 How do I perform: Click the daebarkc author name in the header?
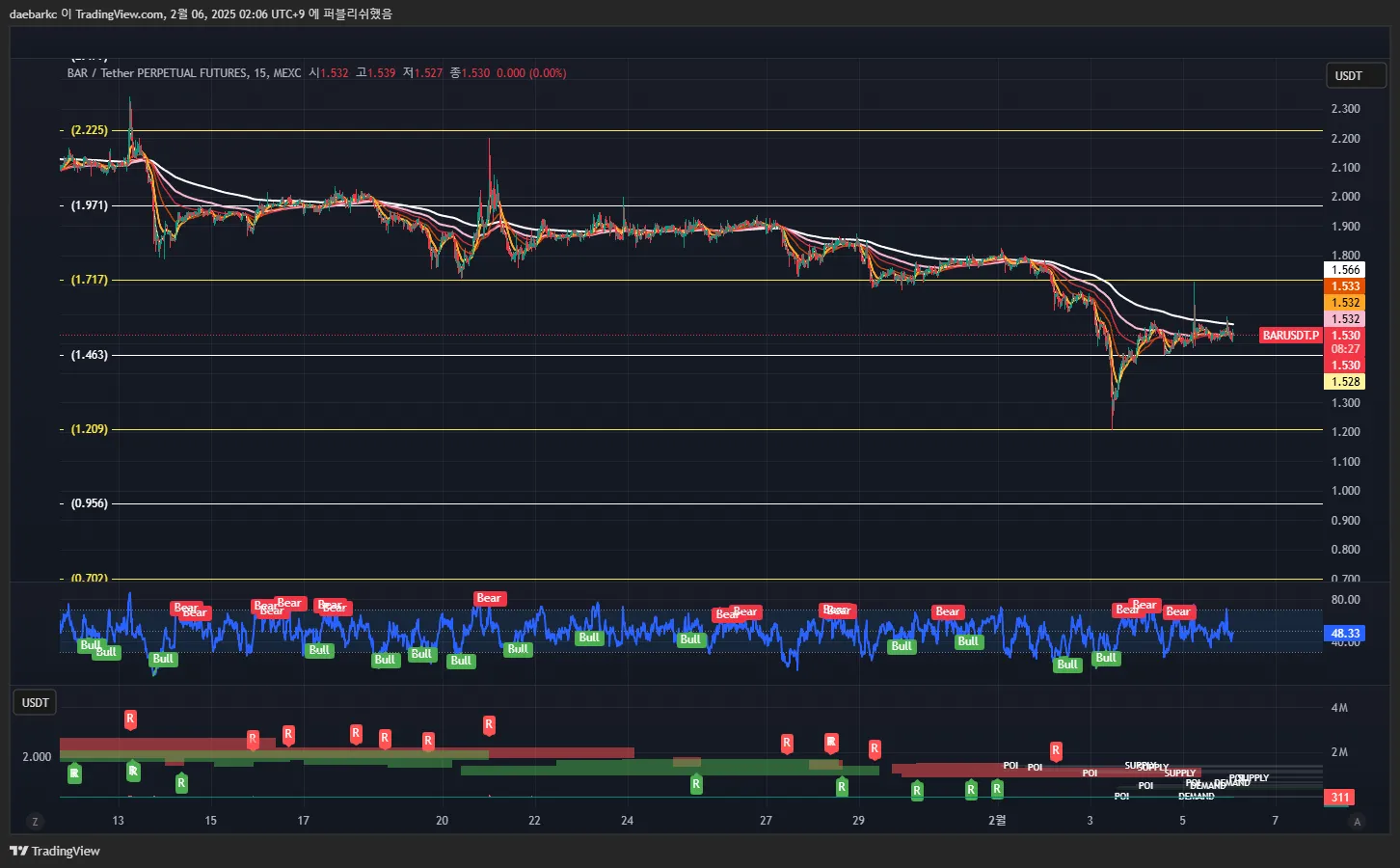[x=33, y=14]
